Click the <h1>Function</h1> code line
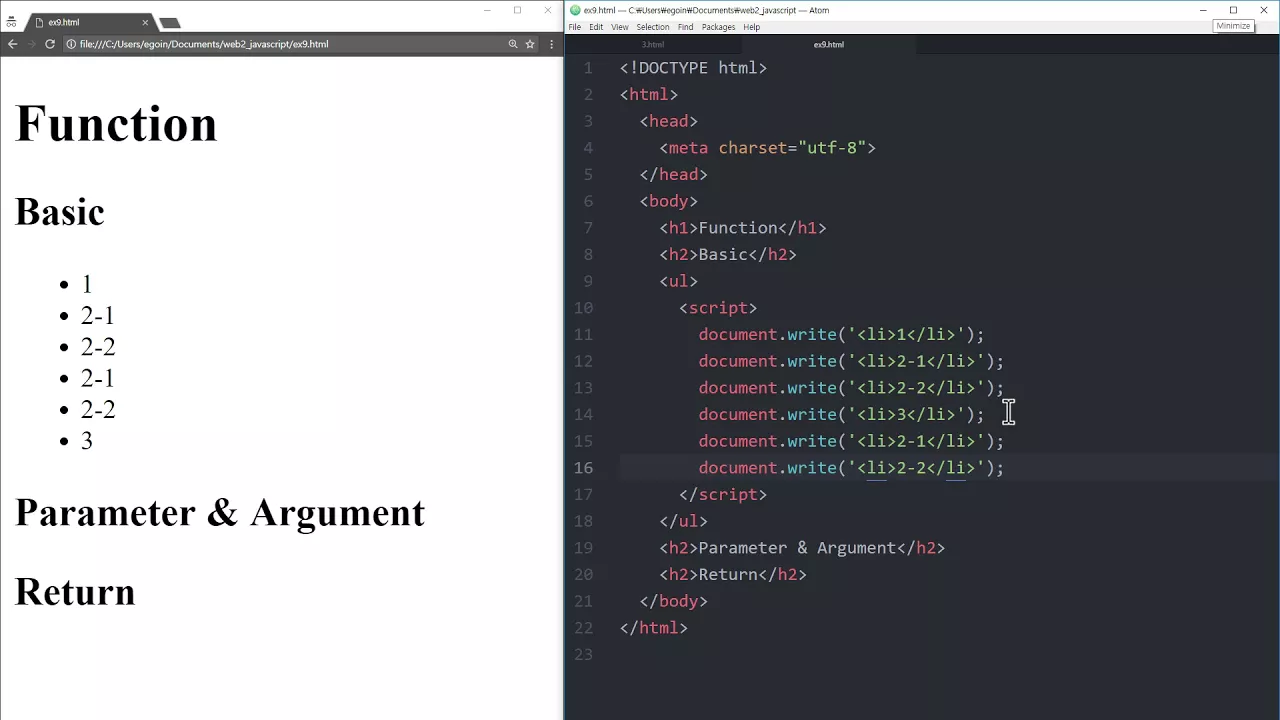The width and height of the screenshot is (1280, 720). pos(742,228)
